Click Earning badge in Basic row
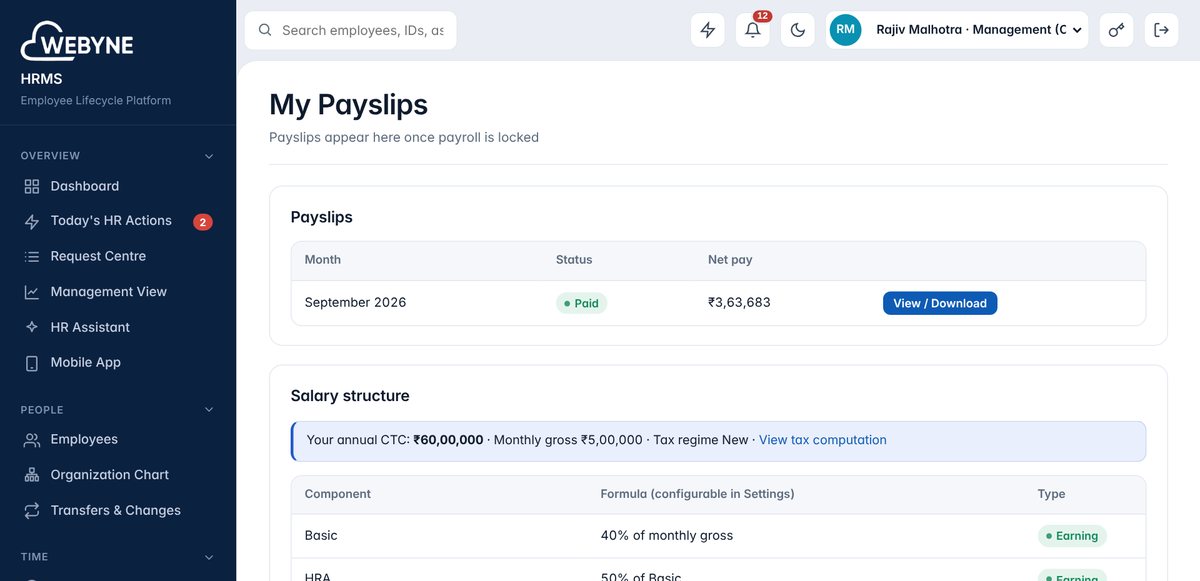 [1072, 536]
